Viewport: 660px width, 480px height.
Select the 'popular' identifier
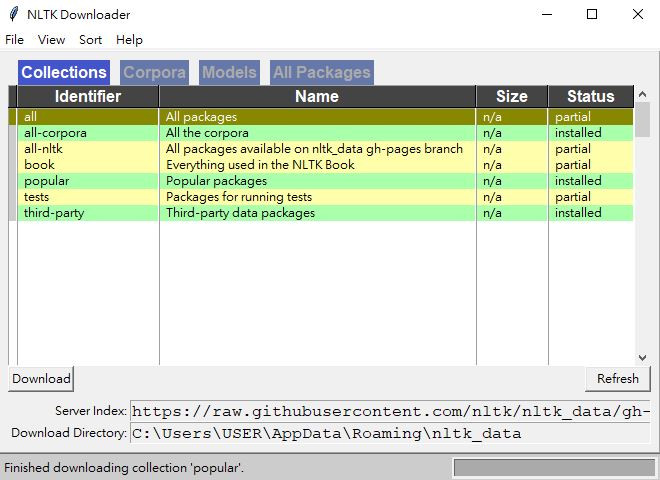click(88, 181)
